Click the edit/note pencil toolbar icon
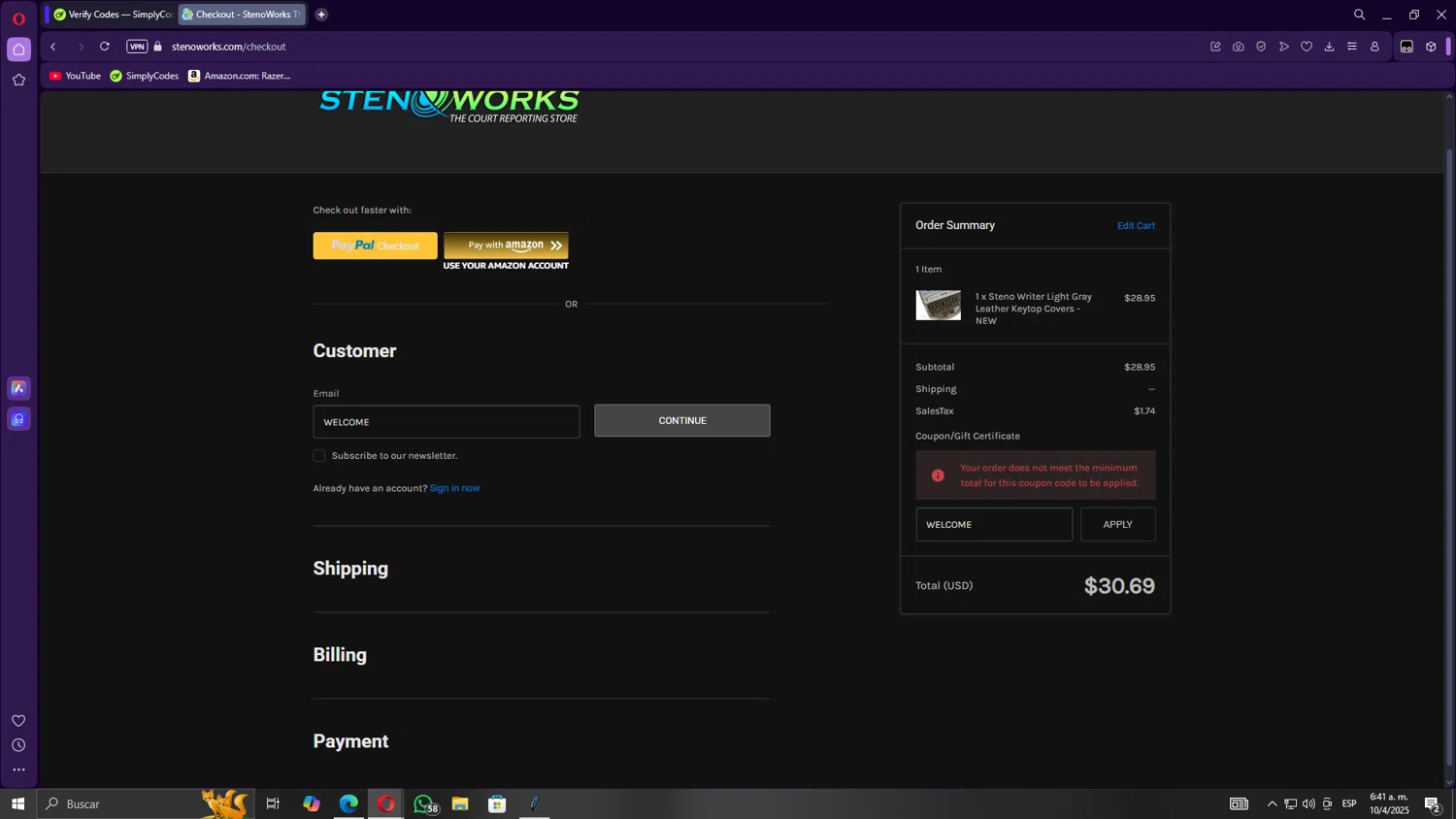 click(x=1215, y=47)
